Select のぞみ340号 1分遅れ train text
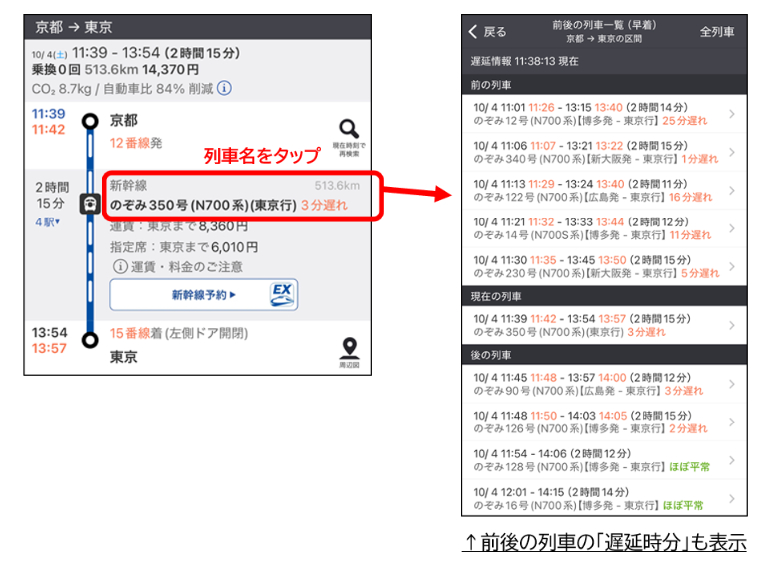The height and width of the screenshot is (565, 771). coord(596,159)
